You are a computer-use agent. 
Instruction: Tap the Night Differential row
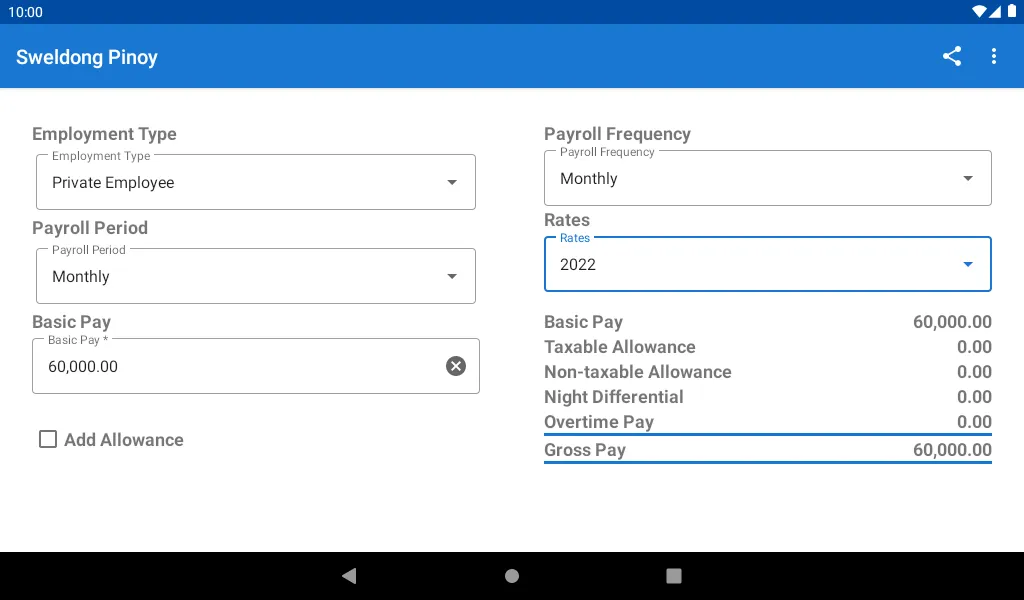[x=767, y=397]
